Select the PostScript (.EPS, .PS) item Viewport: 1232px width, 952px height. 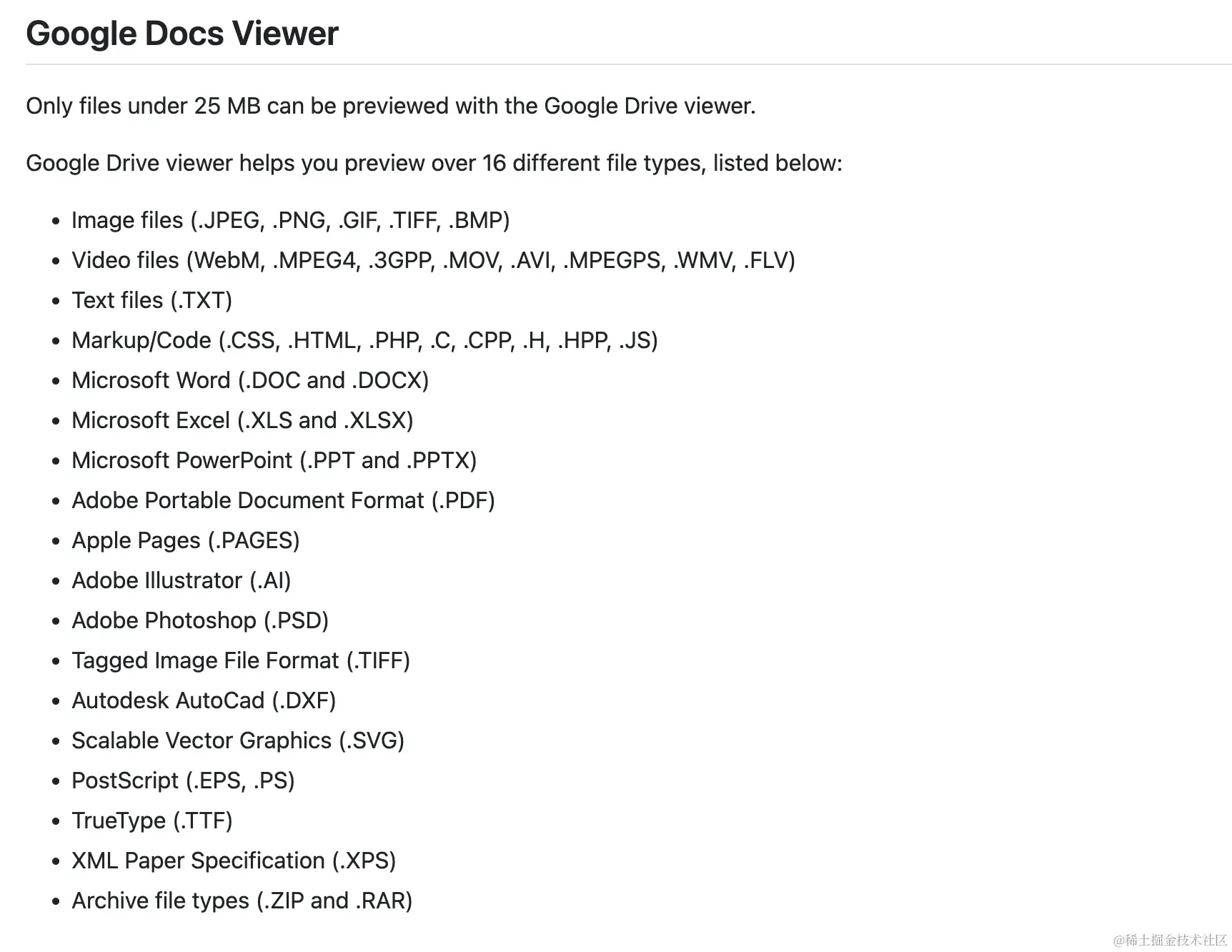[184, 780]
